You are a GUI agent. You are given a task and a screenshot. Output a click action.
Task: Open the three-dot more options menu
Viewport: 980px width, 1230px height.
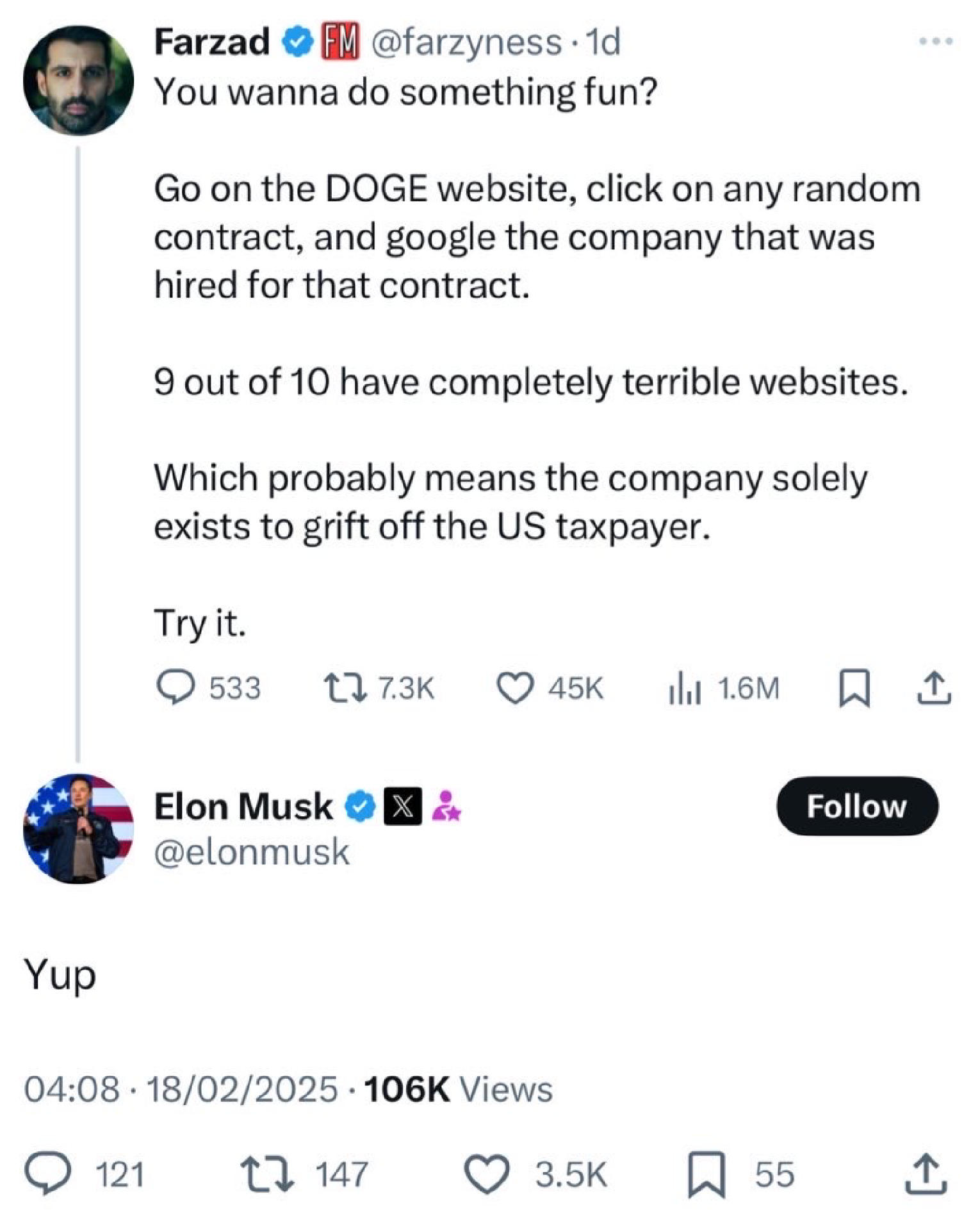click(935, 42)
